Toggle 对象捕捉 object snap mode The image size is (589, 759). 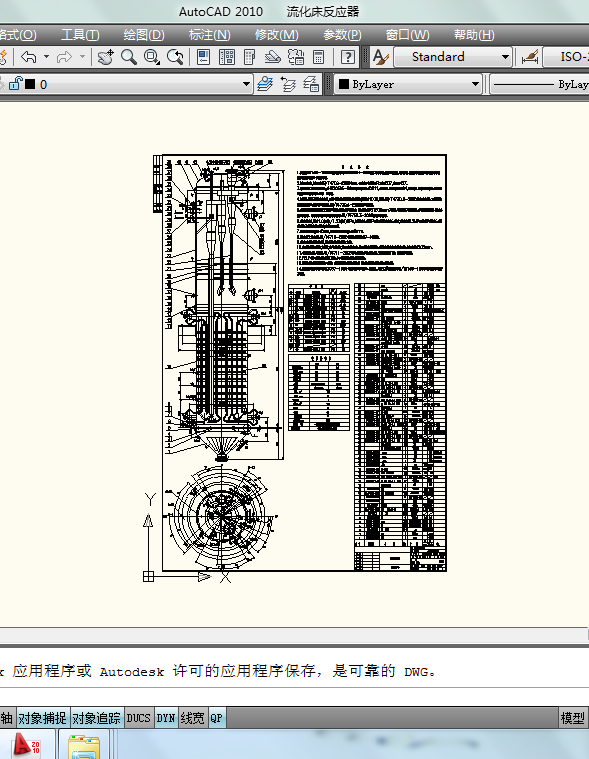click(43, 718)
